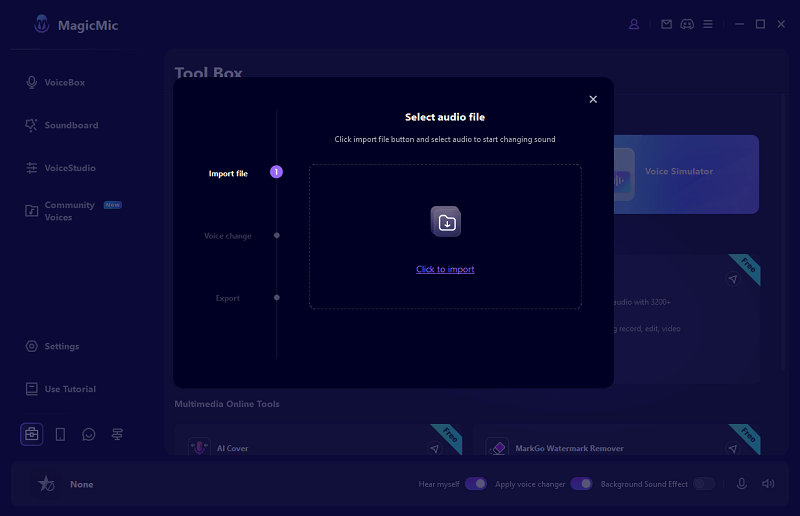Viewport: 800px width, 516px height.
Task: Switch to VoiceStudio in the sidebar
Action: pos(69,168)
